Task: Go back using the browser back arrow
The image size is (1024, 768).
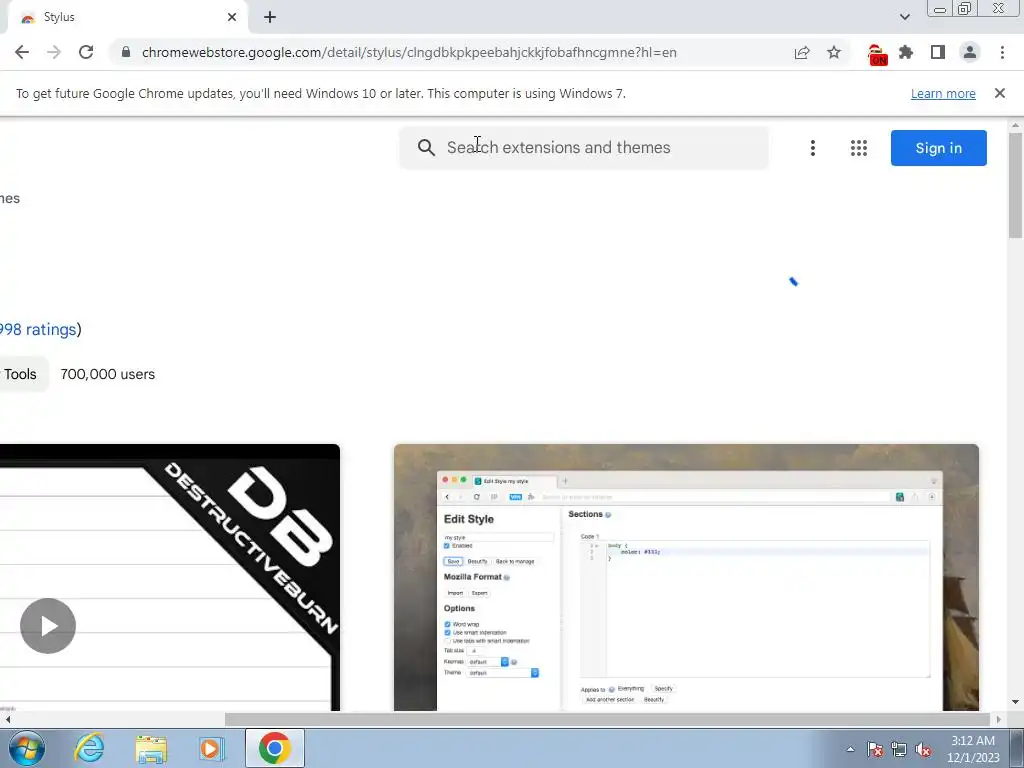Action: (22, 52)
